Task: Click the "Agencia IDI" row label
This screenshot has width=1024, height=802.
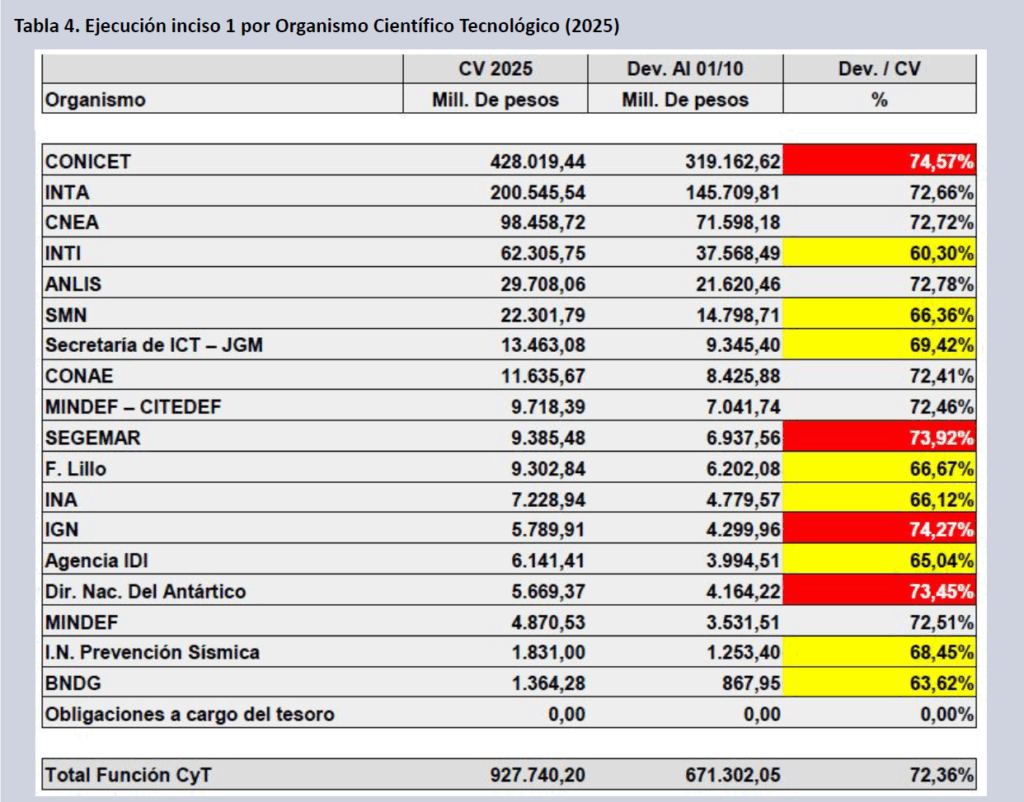Action: point(97,560)
